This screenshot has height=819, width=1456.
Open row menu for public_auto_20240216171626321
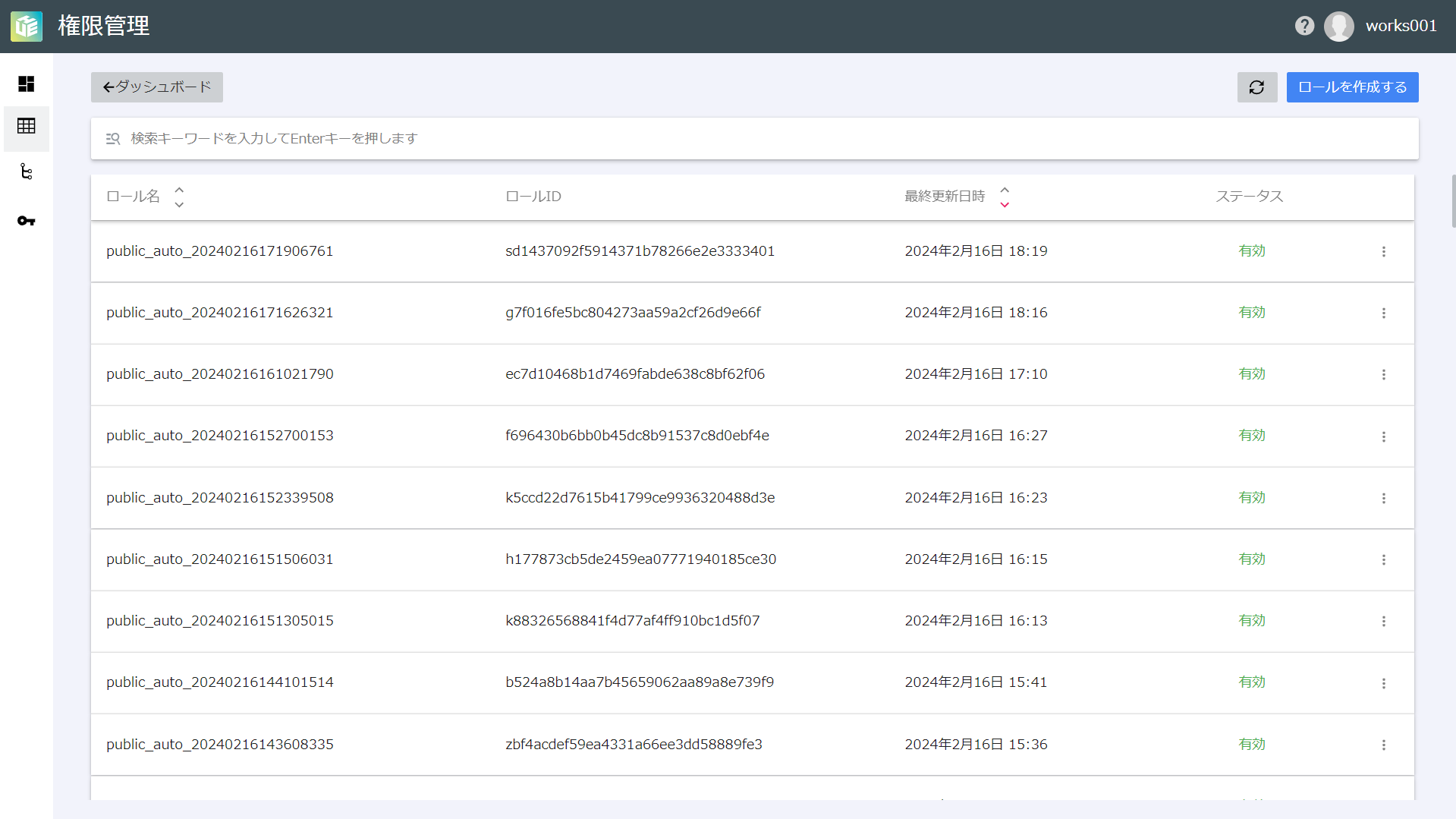[x=1384, y=313]
